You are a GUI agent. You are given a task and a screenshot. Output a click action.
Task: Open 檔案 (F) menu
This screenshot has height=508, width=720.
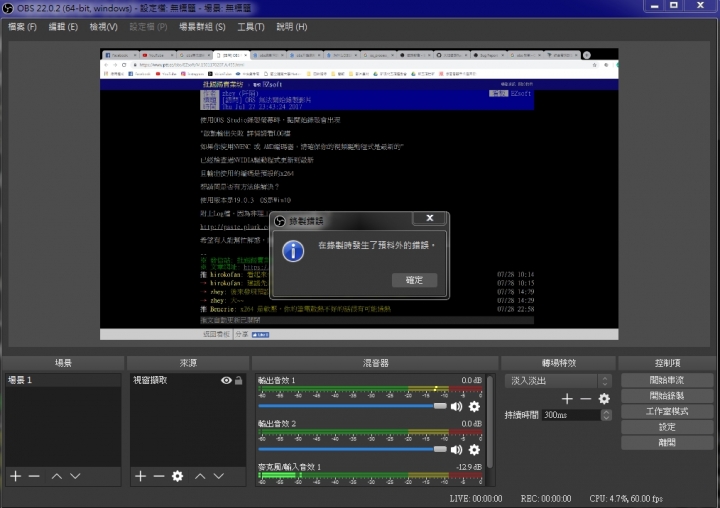click(22, 27)
